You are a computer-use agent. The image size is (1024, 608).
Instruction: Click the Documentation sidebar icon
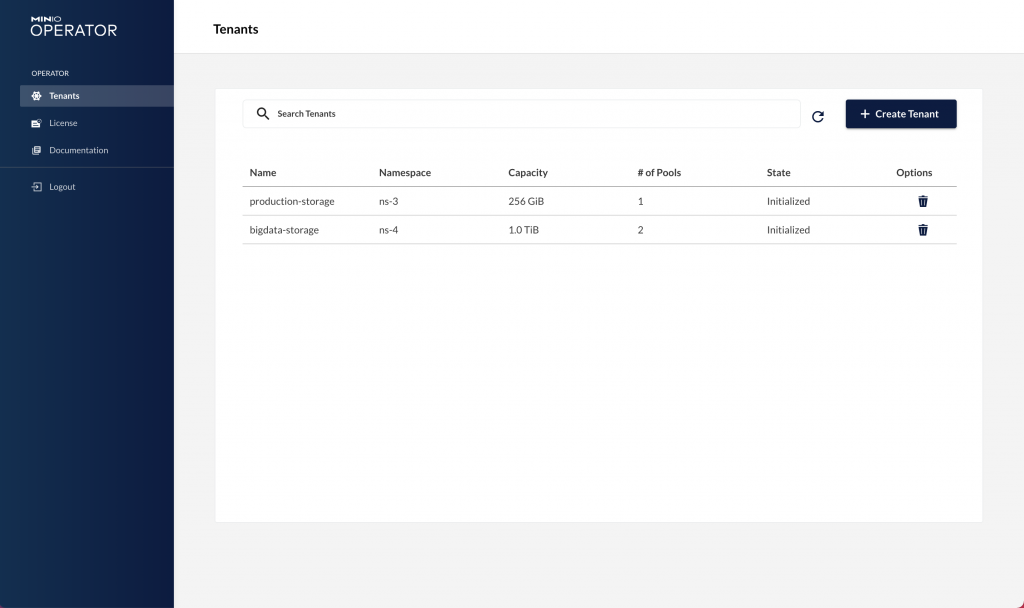click(x=37, y=150)
